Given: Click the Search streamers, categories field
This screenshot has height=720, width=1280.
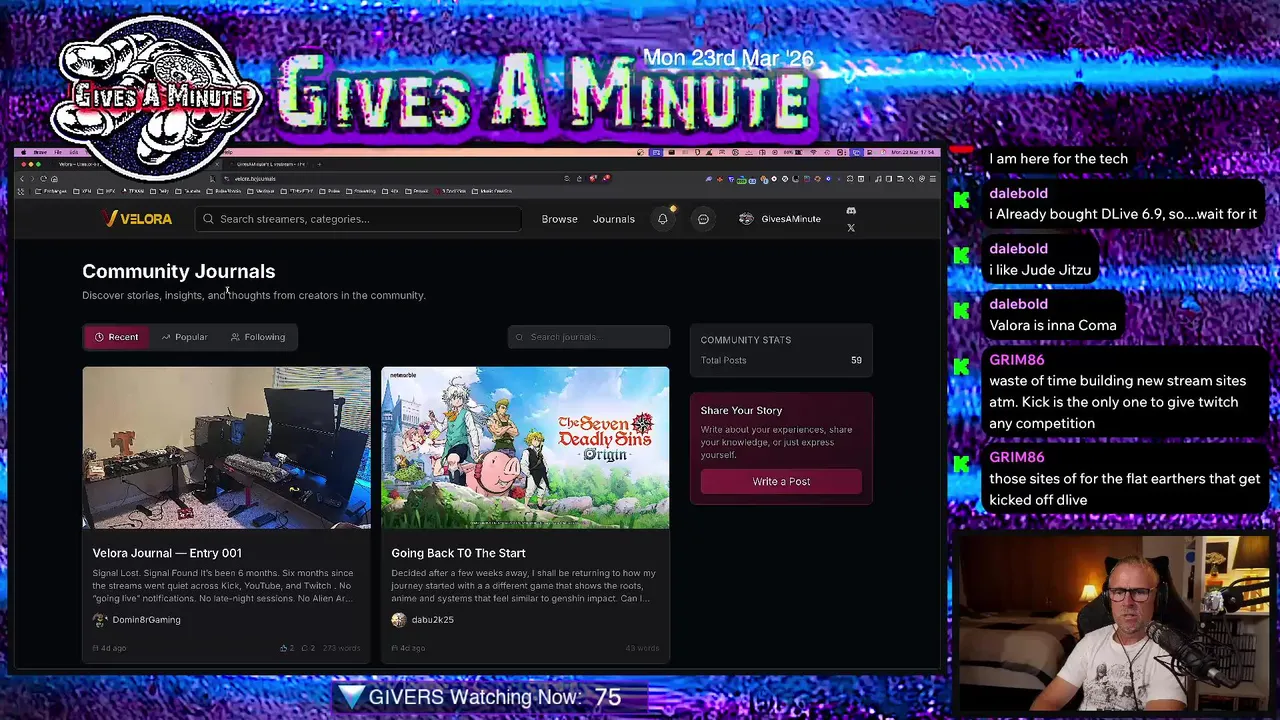Looking at the screenshot, I should click(358, 219).
